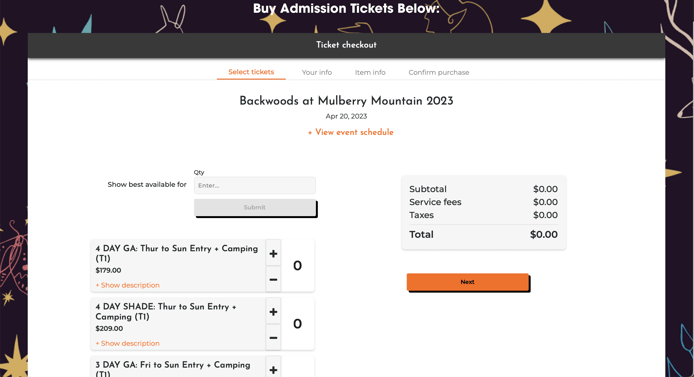The width and height of the screenshot is (694, 377).
Task: Increase 4 DAY GA ticket quantity with plus
Action: (x=273, y=253)
